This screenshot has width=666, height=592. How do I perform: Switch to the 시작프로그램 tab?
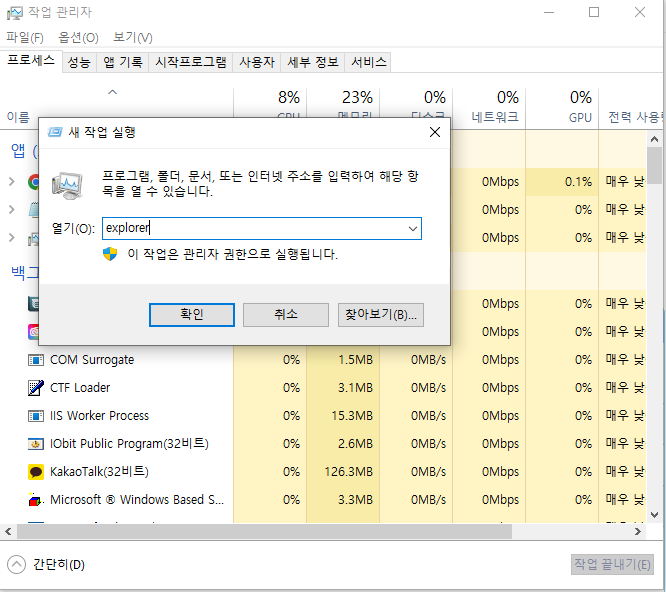[x=191, y=62]
